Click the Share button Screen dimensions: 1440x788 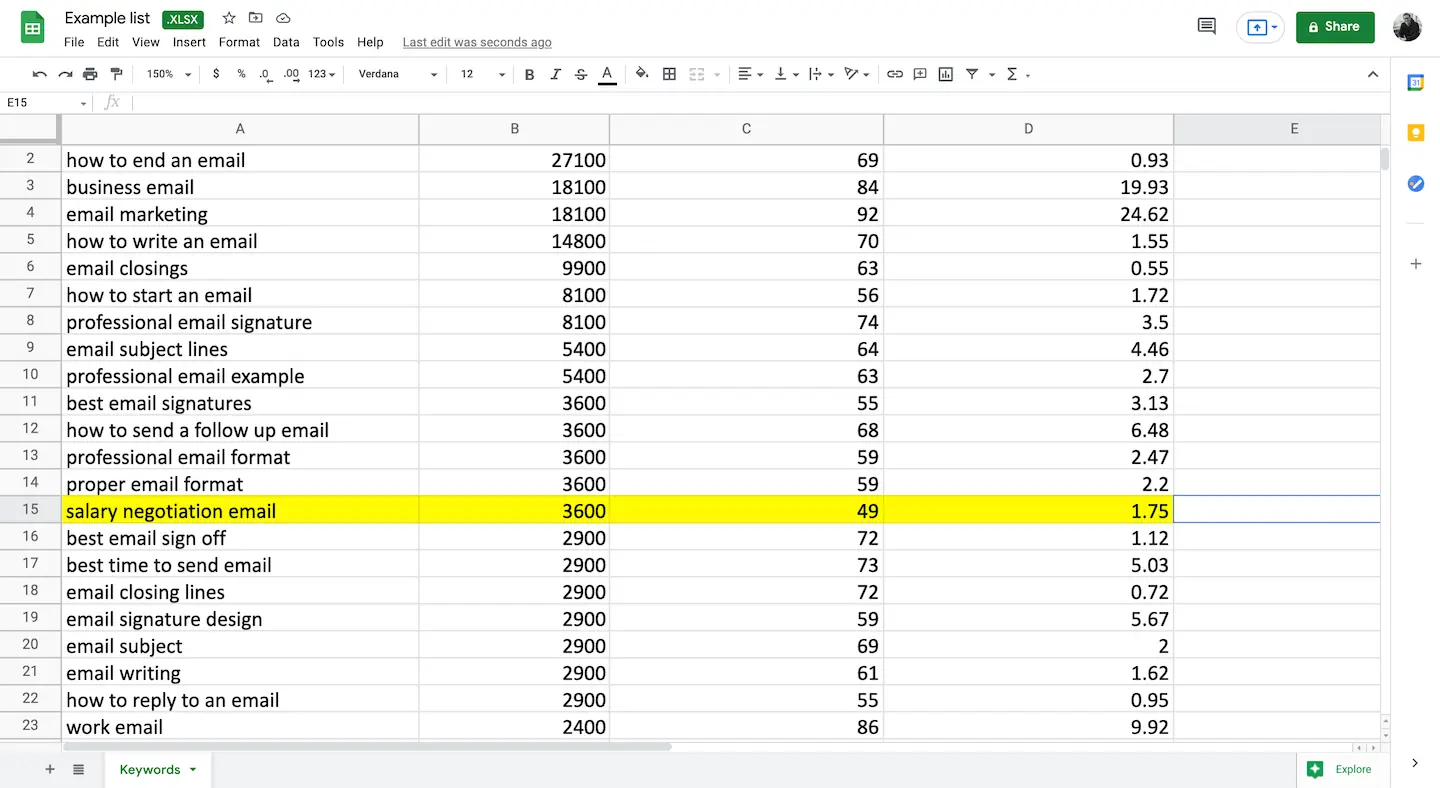pos(1335,27)
